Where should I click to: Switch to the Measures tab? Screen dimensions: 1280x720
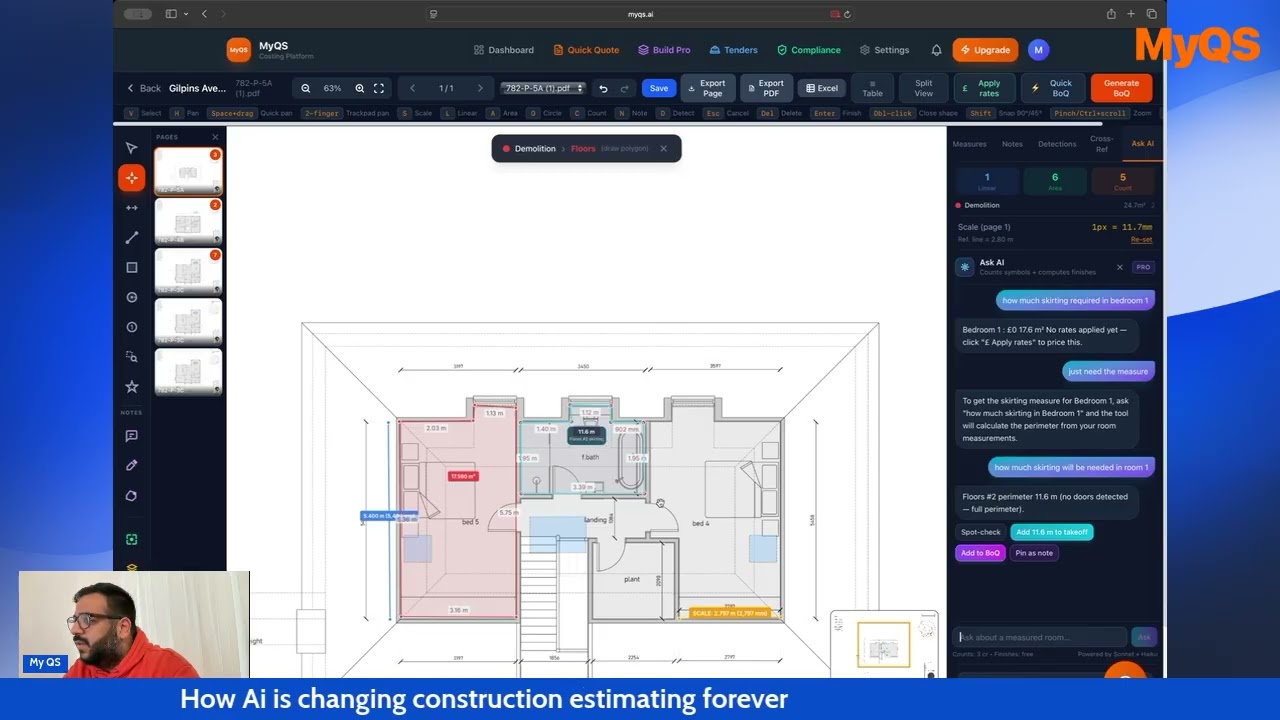click(x=969, y=144)
